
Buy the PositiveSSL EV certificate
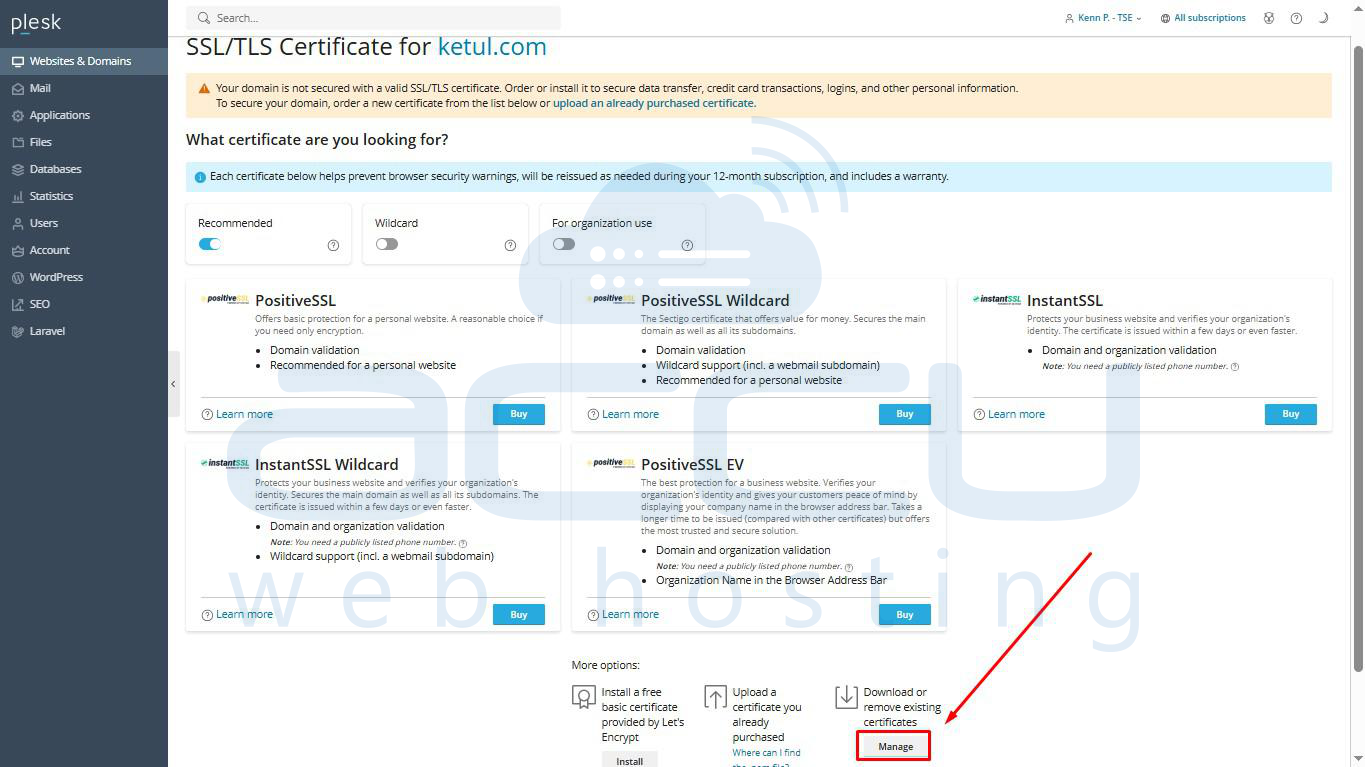905,614
